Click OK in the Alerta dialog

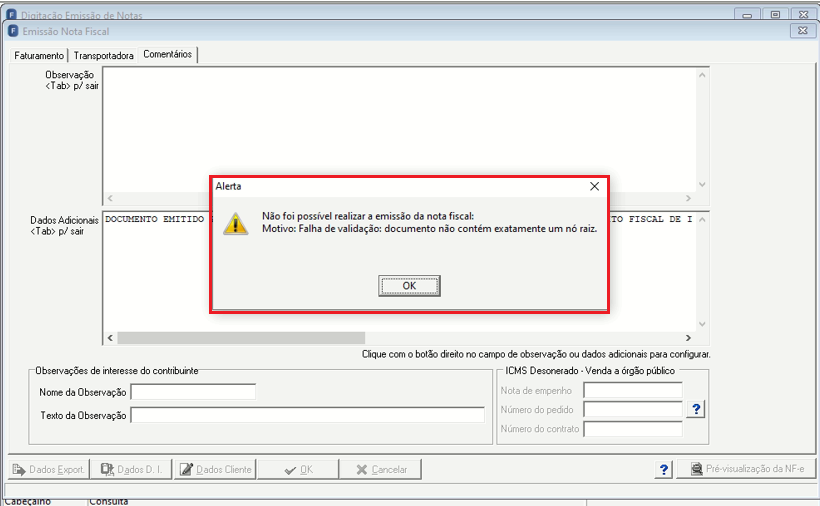coord(409,286)
